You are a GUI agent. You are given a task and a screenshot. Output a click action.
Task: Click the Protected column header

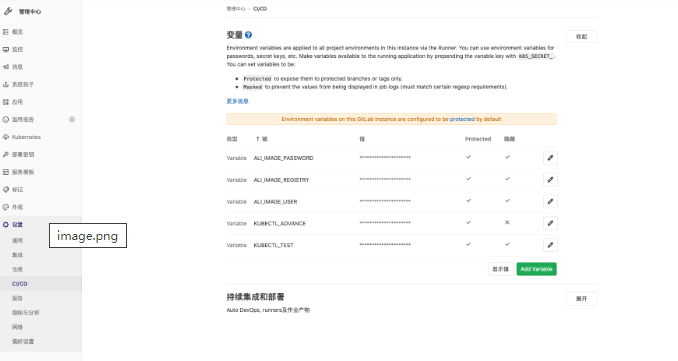point(478,139)
